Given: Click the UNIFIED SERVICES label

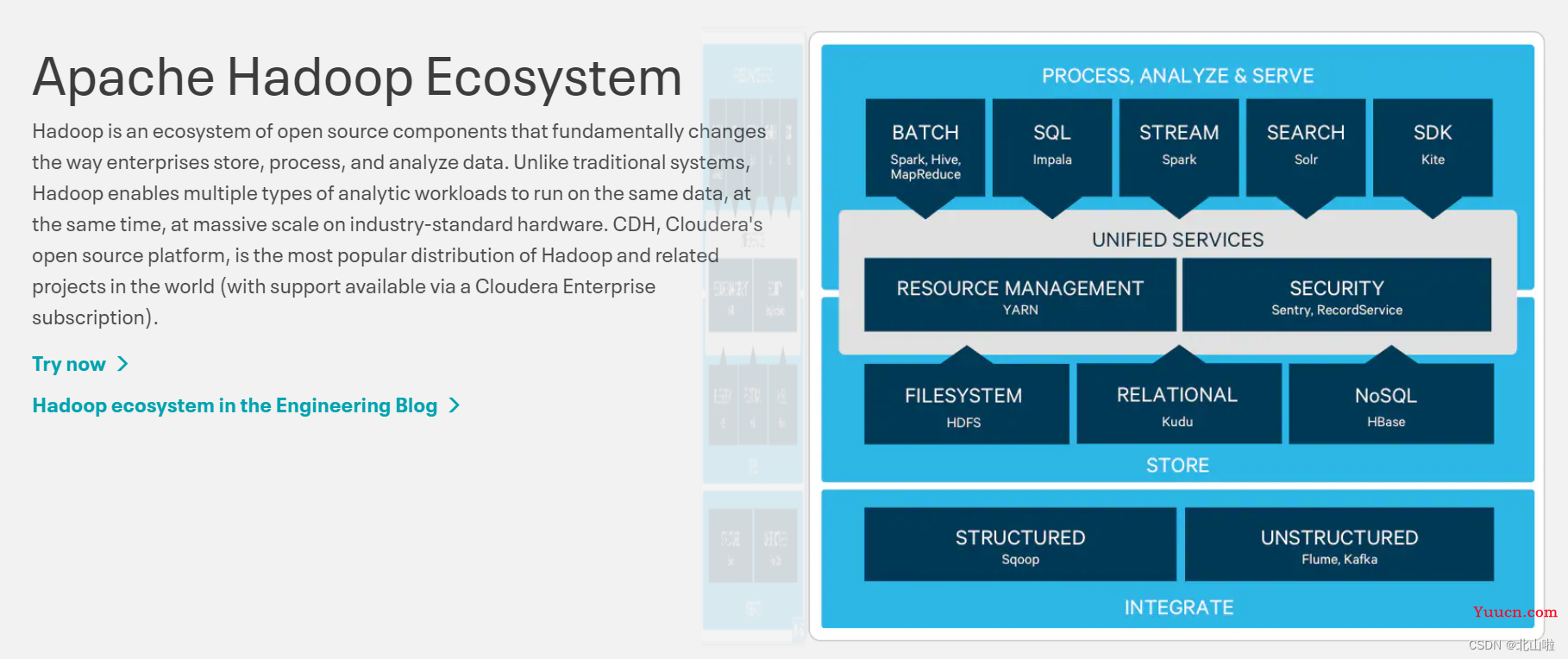Looking at the screenshot, I should coord(1178,240).
